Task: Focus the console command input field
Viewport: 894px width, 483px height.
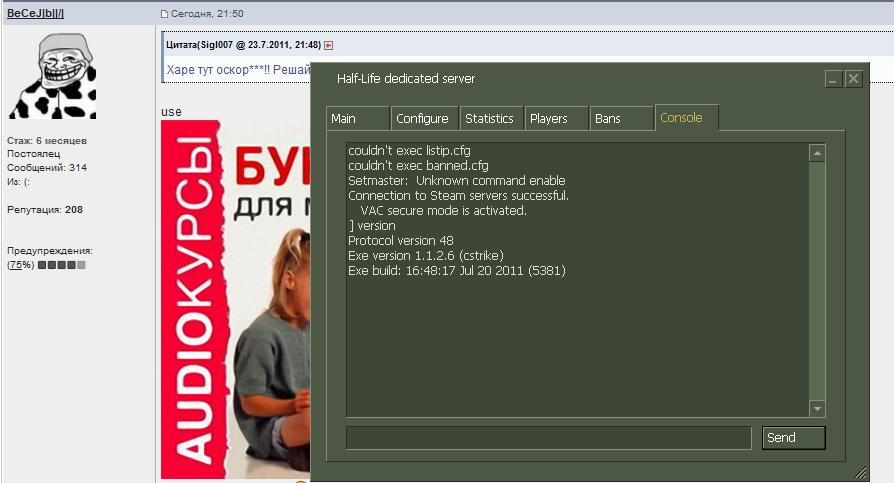Action: pyautogui.click(x=548, y=438)
